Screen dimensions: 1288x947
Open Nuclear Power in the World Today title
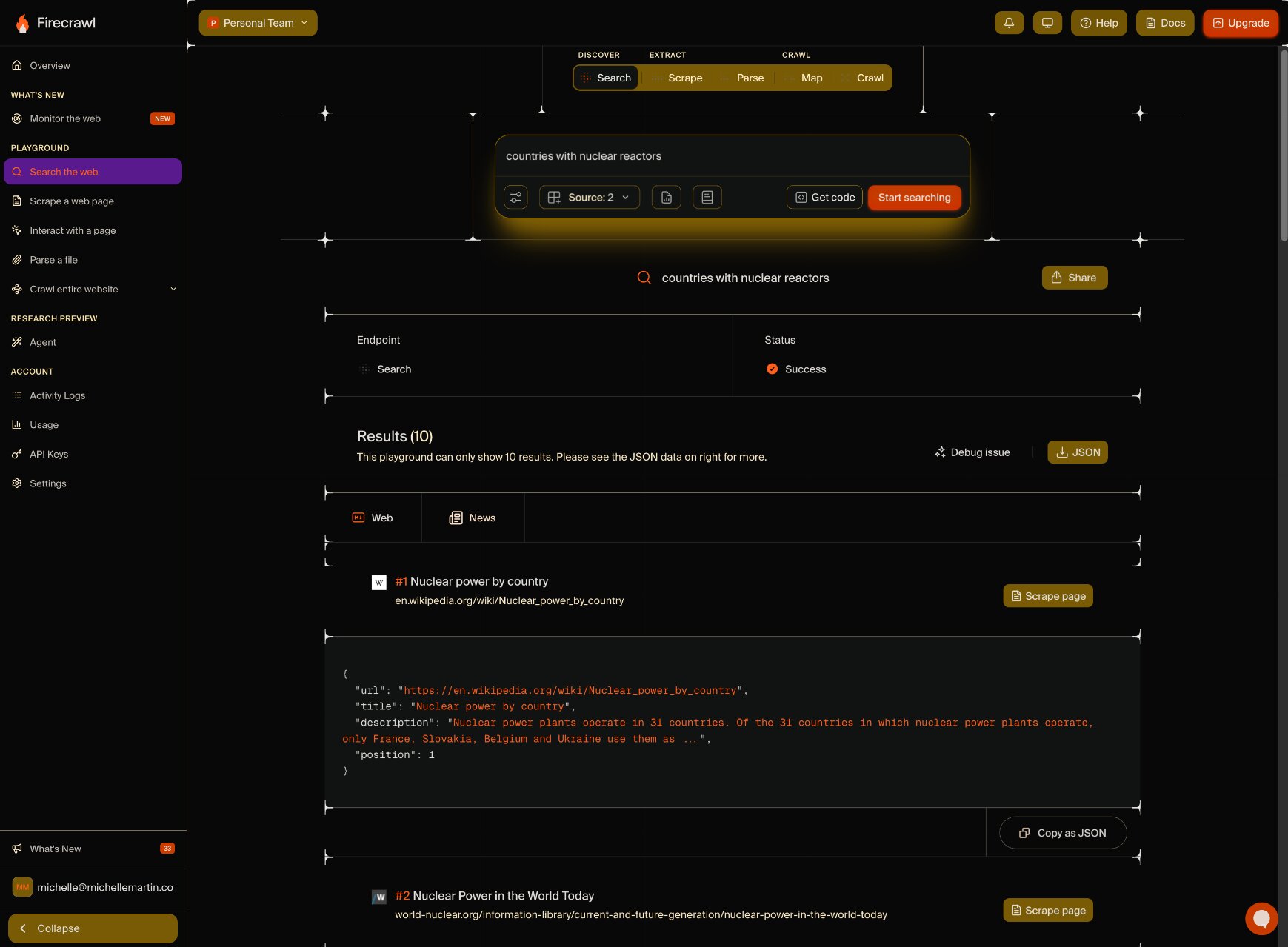(x=503, y=896)
